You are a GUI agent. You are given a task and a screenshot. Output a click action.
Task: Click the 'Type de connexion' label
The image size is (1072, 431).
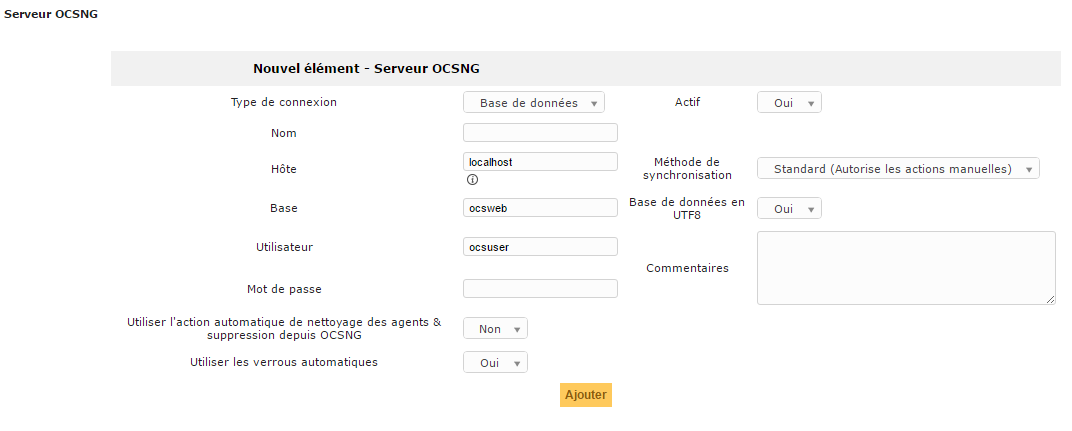[284, 102]
